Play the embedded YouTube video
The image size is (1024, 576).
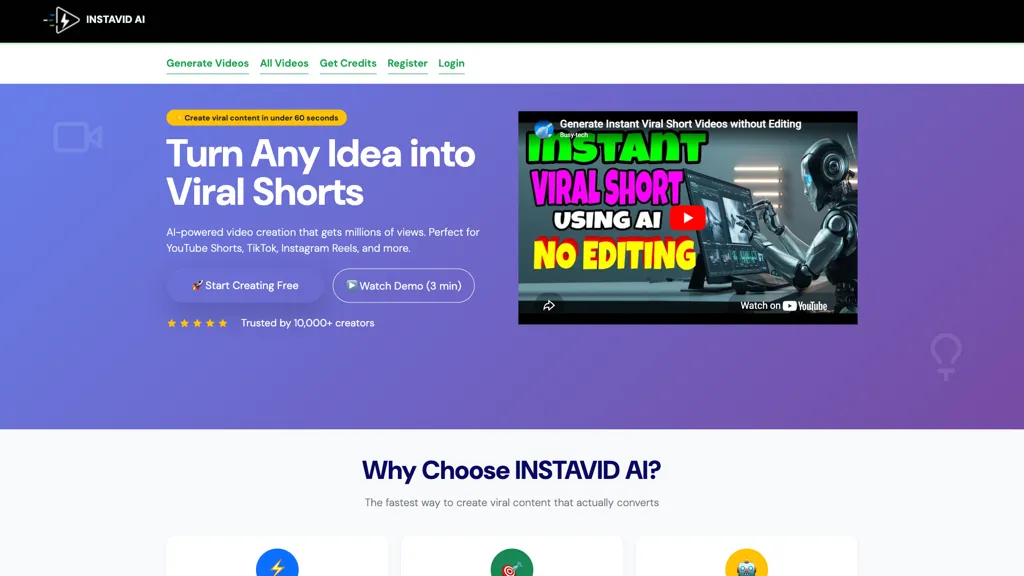[x=687, y=218]
